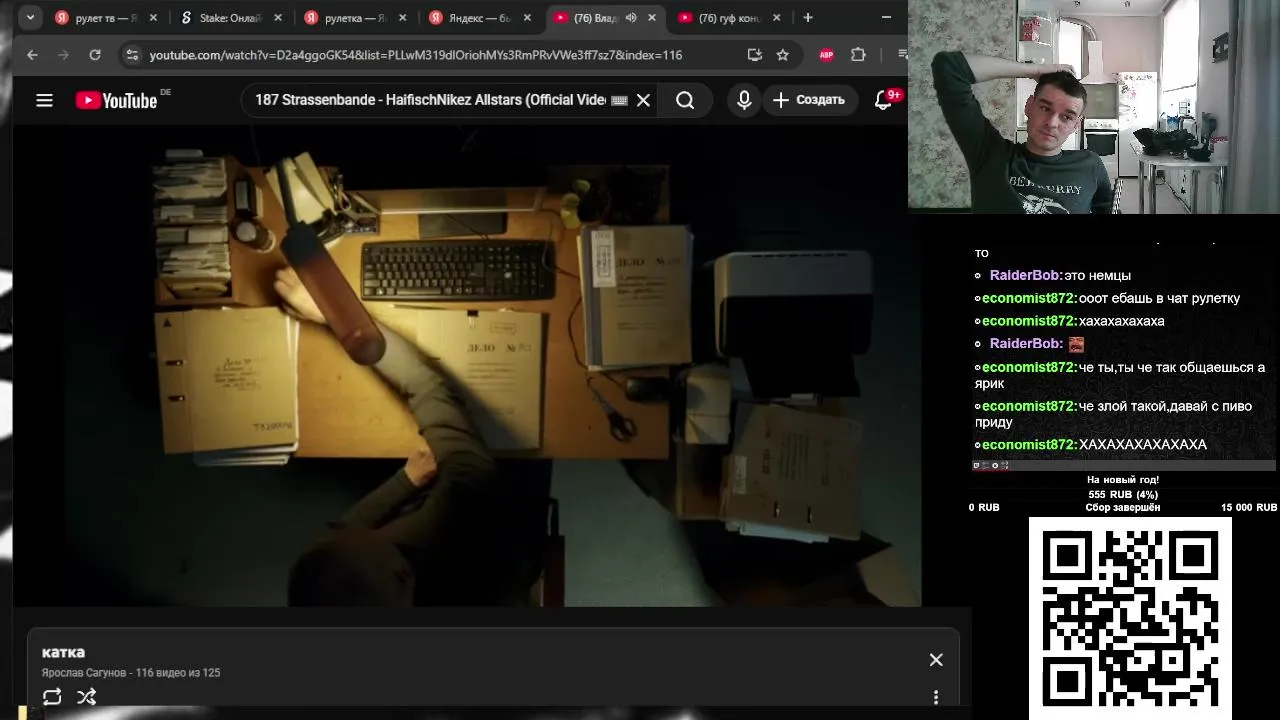The width and height of the screenshot is (1280, 720).
Task: Click the 'Сбор завершён' status text
Action: pos(1123,508)
